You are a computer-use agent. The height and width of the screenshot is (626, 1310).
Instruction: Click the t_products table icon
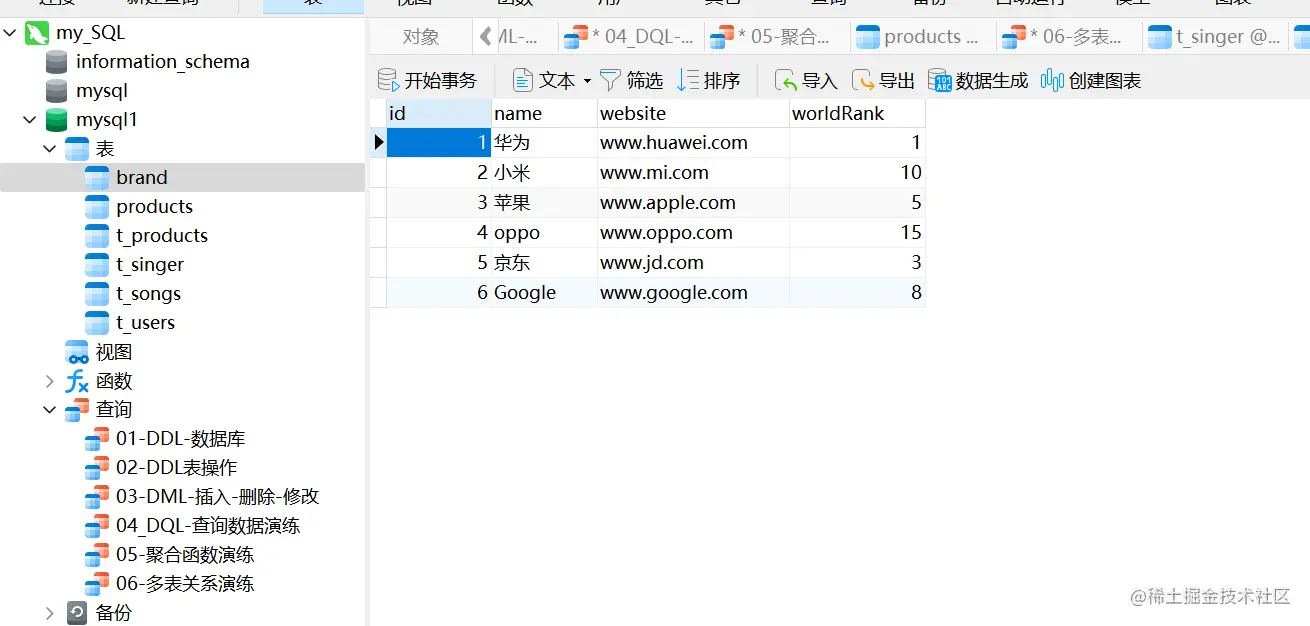click(x=97, y=236)
